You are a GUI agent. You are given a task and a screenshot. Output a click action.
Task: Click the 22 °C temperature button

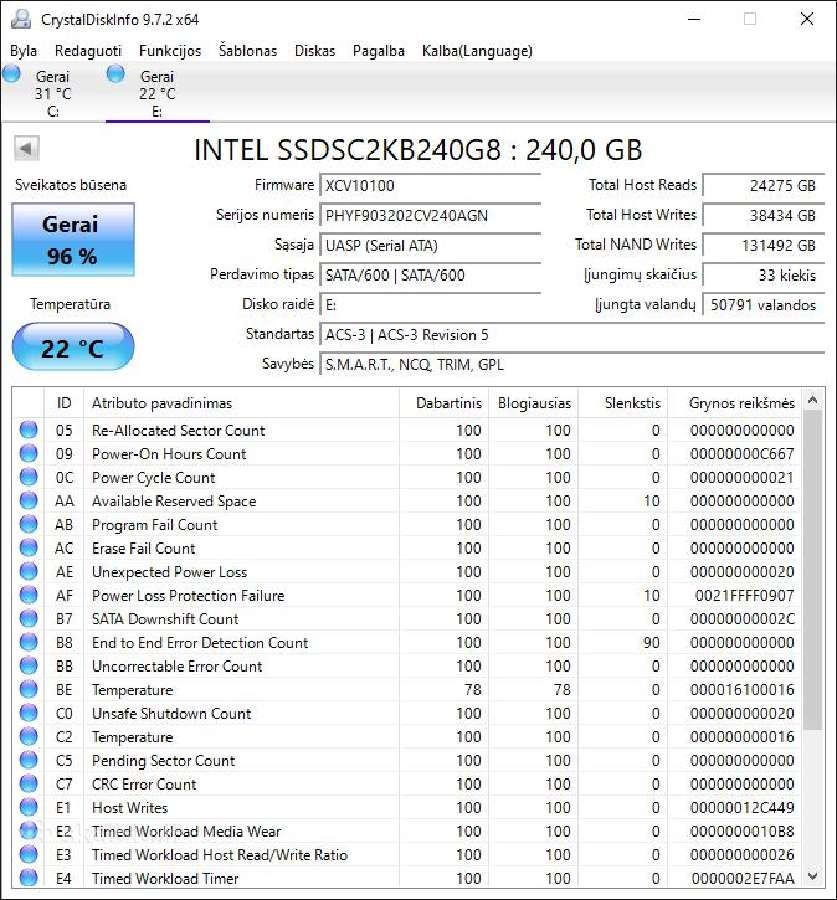click(x=73, y=347)
